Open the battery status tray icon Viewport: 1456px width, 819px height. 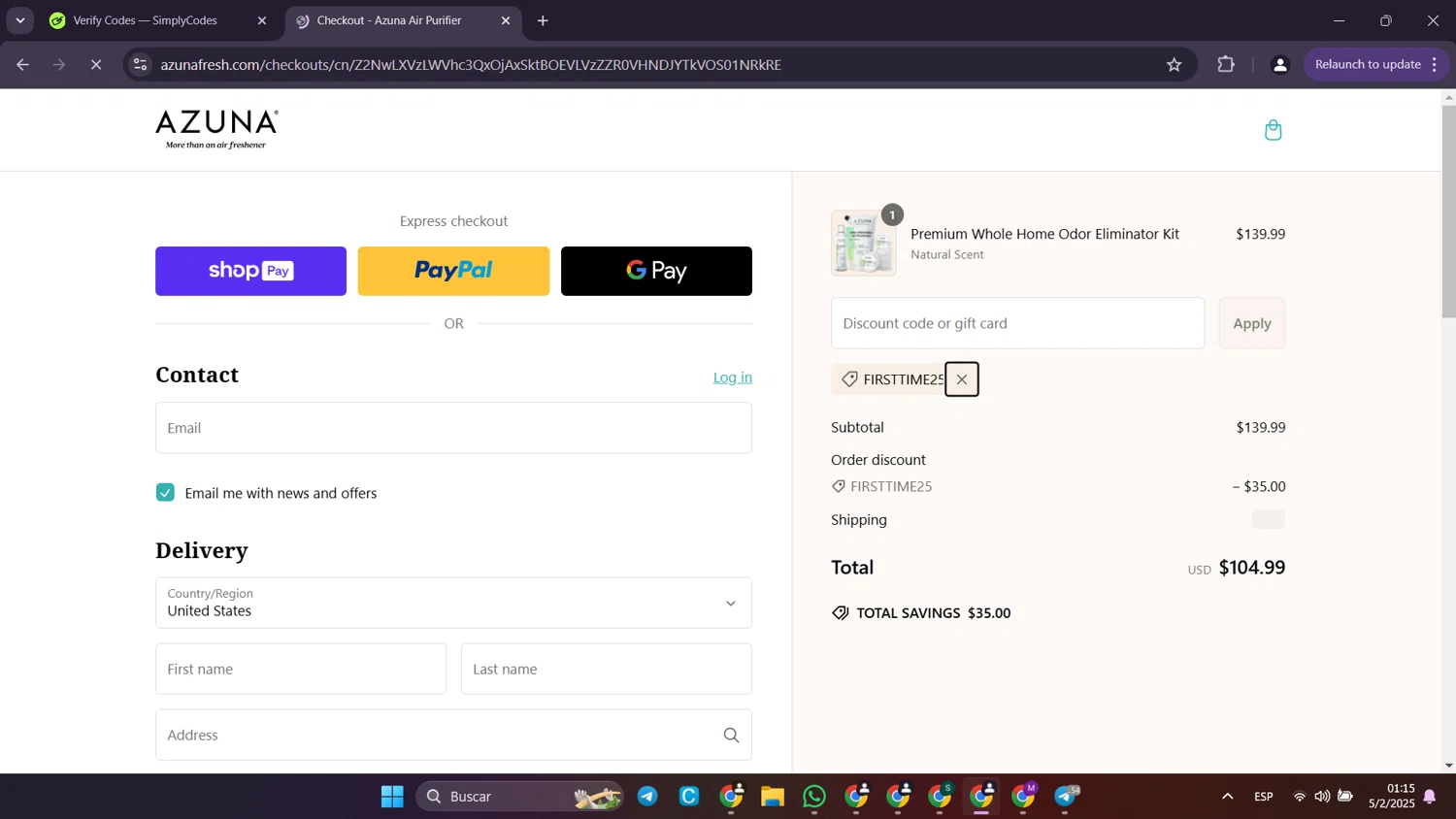click(1345, 797)
